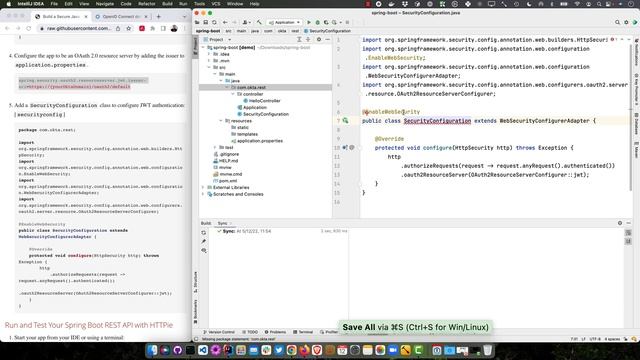Click the Save All toolbar icon

206,22
